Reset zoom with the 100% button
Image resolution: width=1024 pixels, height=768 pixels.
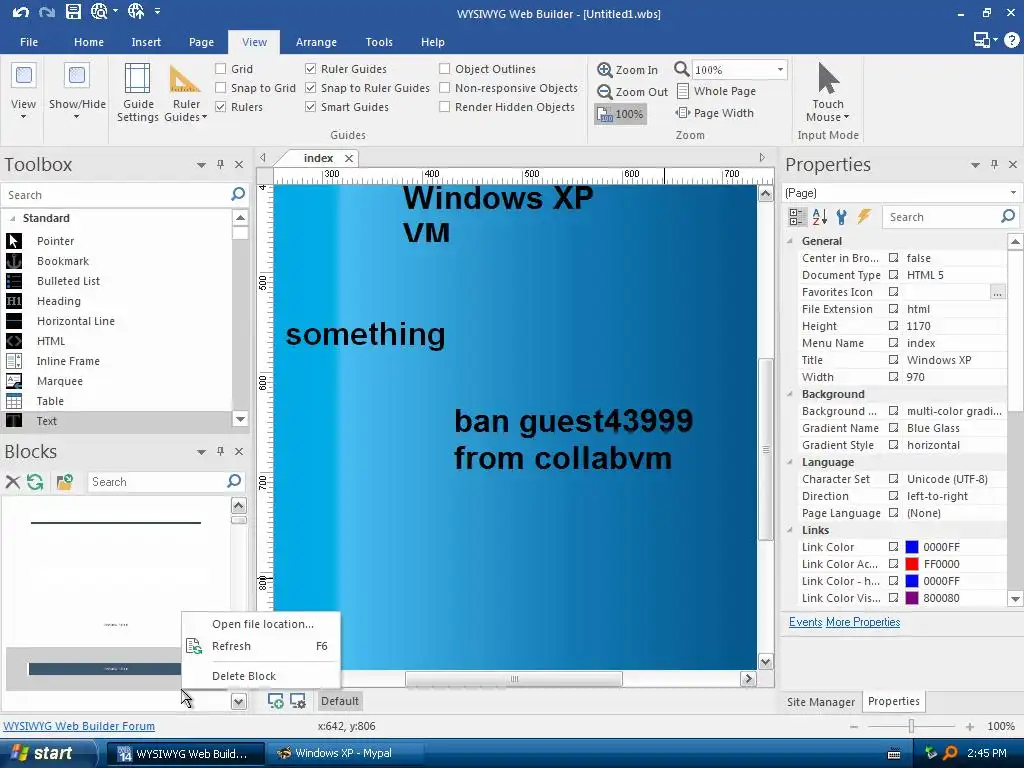click(620, 114)
